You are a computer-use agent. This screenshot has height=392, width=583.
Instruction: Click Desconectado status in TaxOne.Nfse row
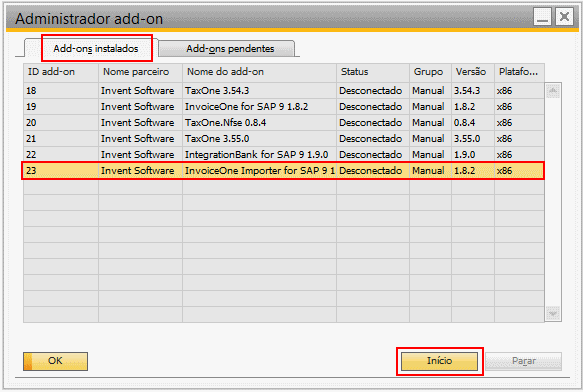tap(373, 123)
